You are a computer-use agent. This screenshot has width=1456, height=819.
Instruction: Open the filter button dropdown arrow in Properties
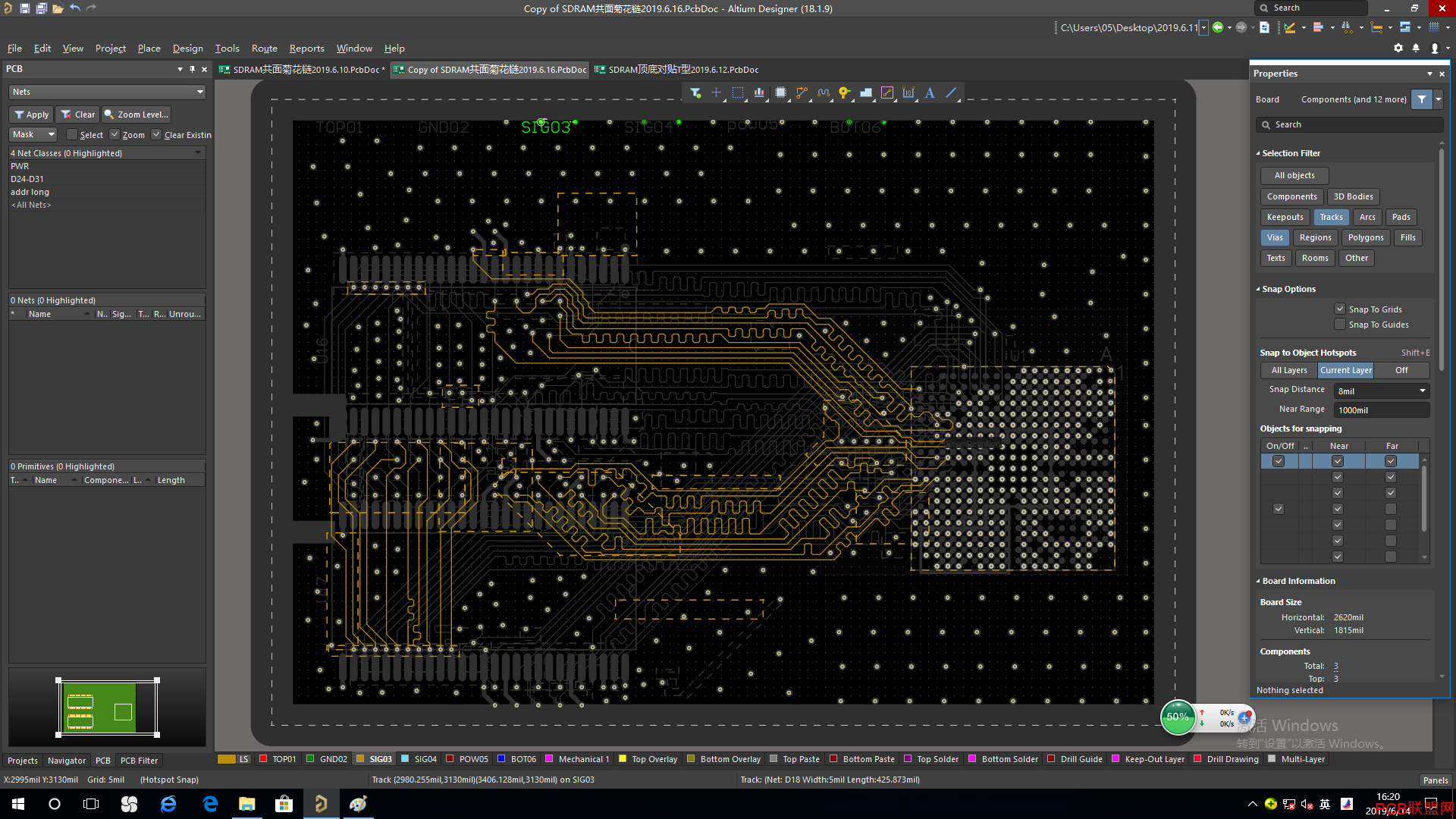tap(1438, 99)
